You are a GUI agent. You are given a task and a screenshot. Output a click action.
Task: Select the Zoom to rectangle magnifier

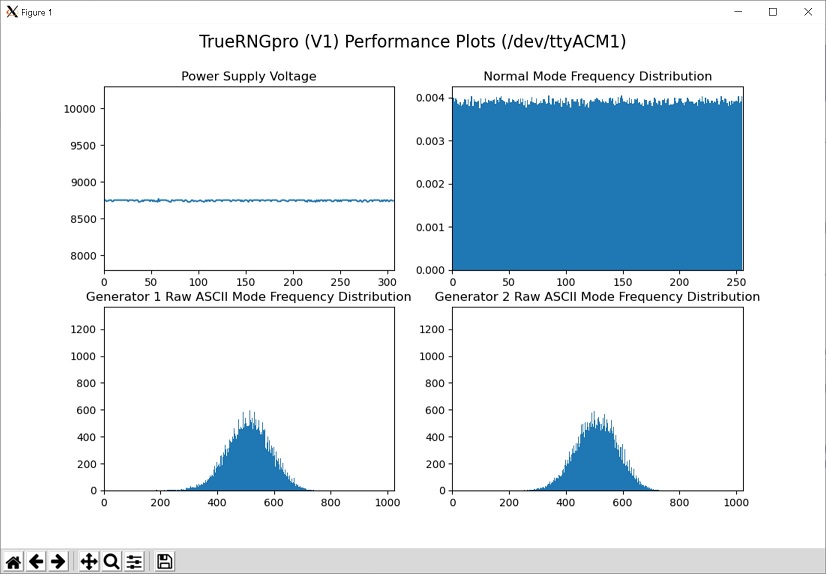click(x=111, y=561)
